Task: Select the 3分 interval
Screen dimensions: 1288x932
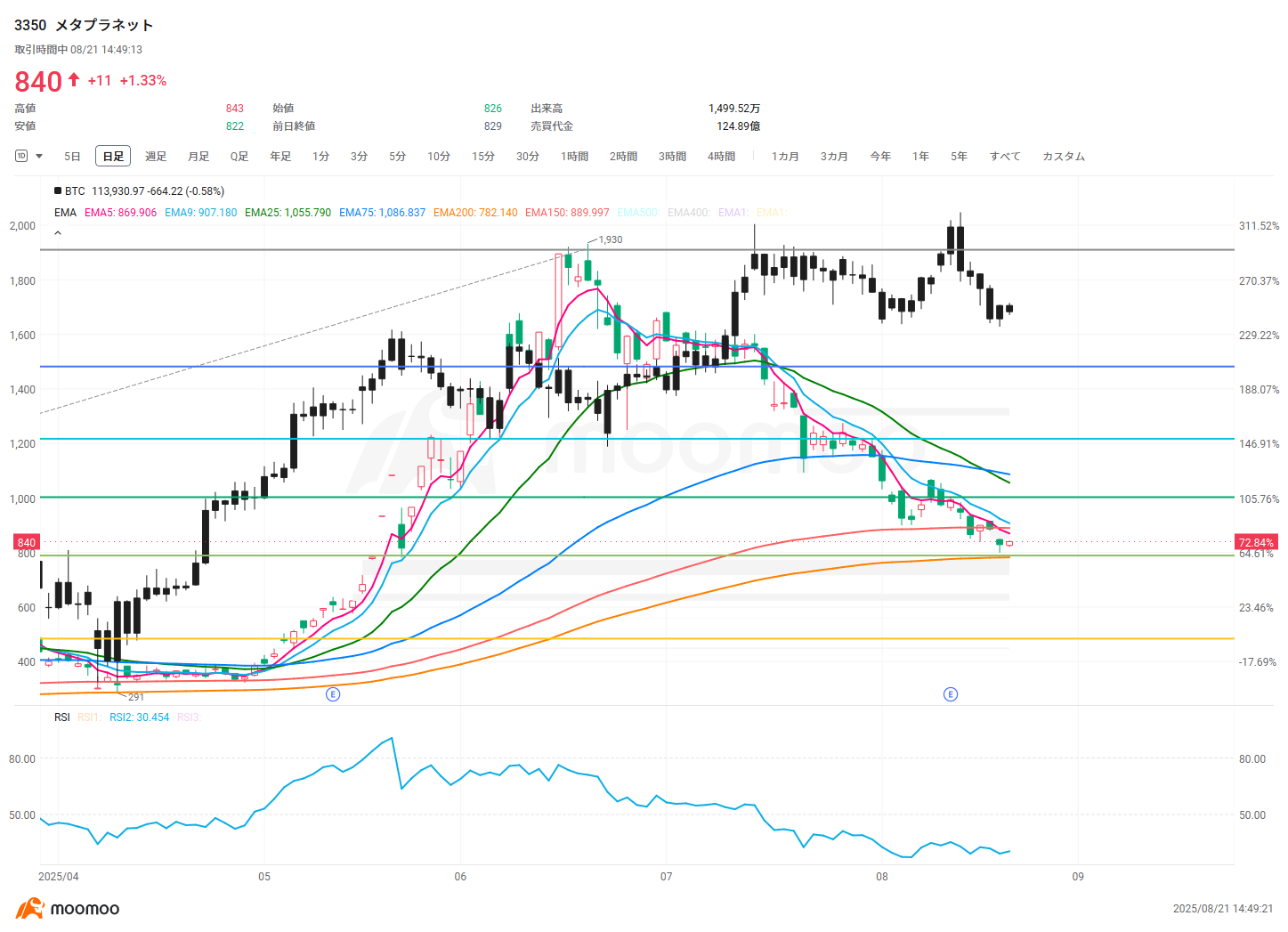Action: tap(359, 156)
